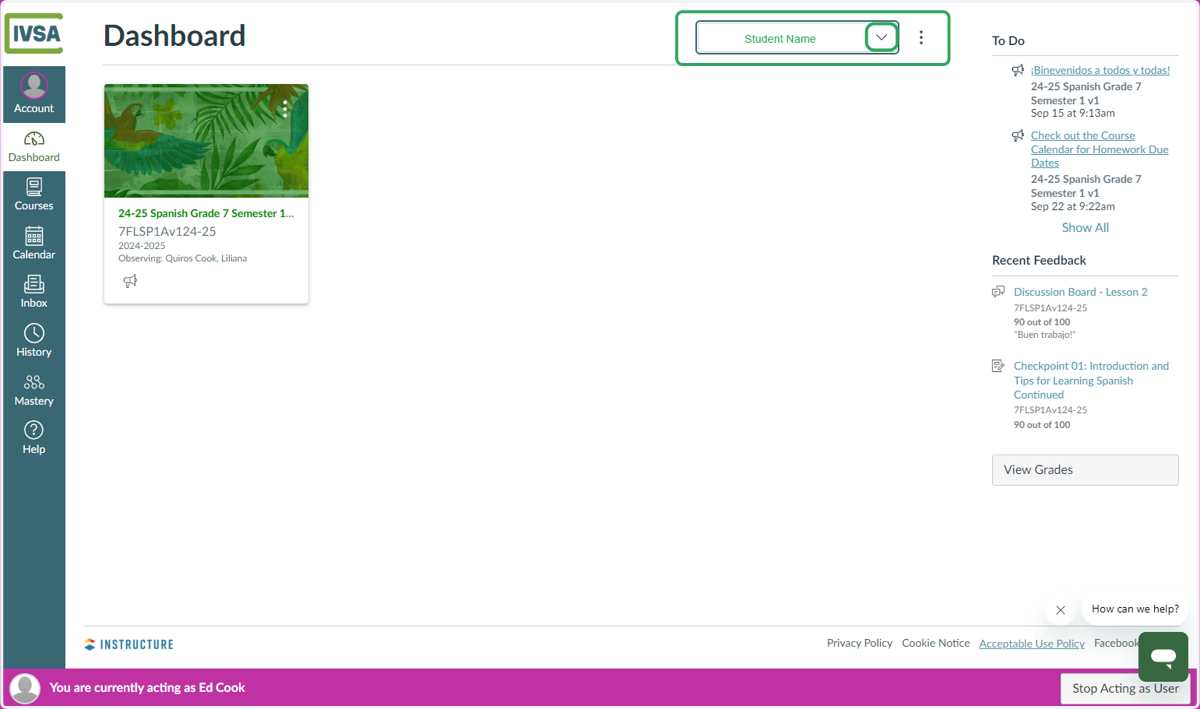Image resolution: width=1200 pixels, height=709 pixels.
Task: Click Show All under To Do
Action: [x=1085, y=228]
